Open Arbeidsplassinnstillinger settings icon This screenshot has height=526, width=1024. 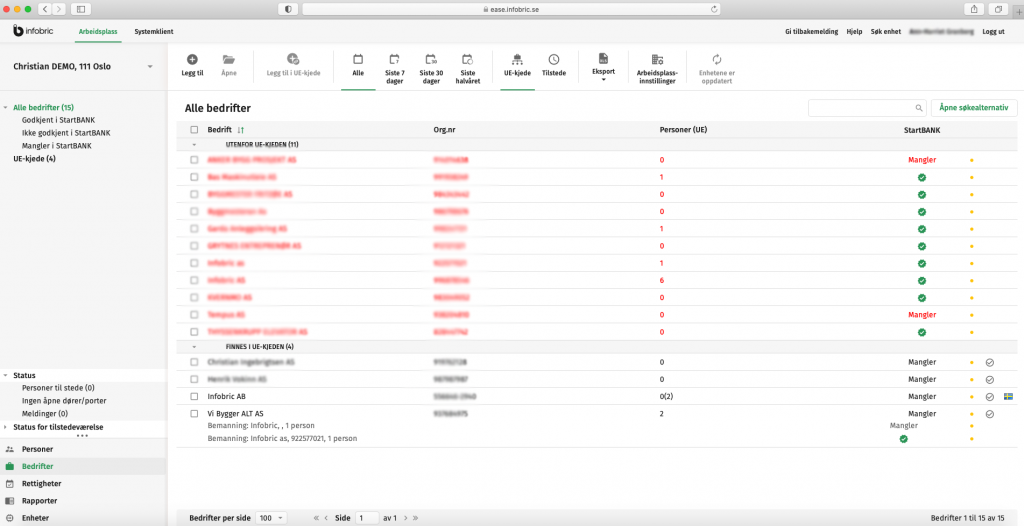(x=657, y=59)
